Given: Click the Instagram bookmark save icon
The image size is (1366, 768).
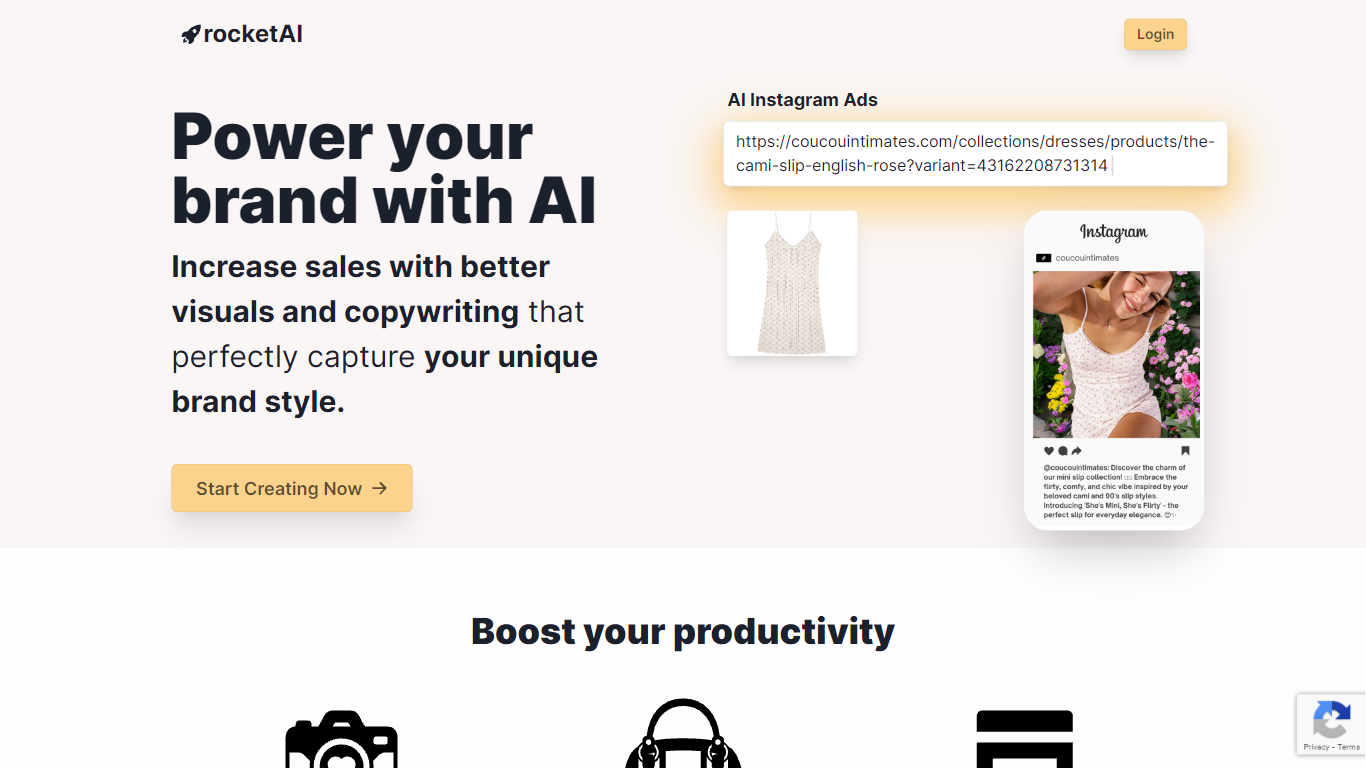Looking at the screenshot, I should [x=1185, y=451].
